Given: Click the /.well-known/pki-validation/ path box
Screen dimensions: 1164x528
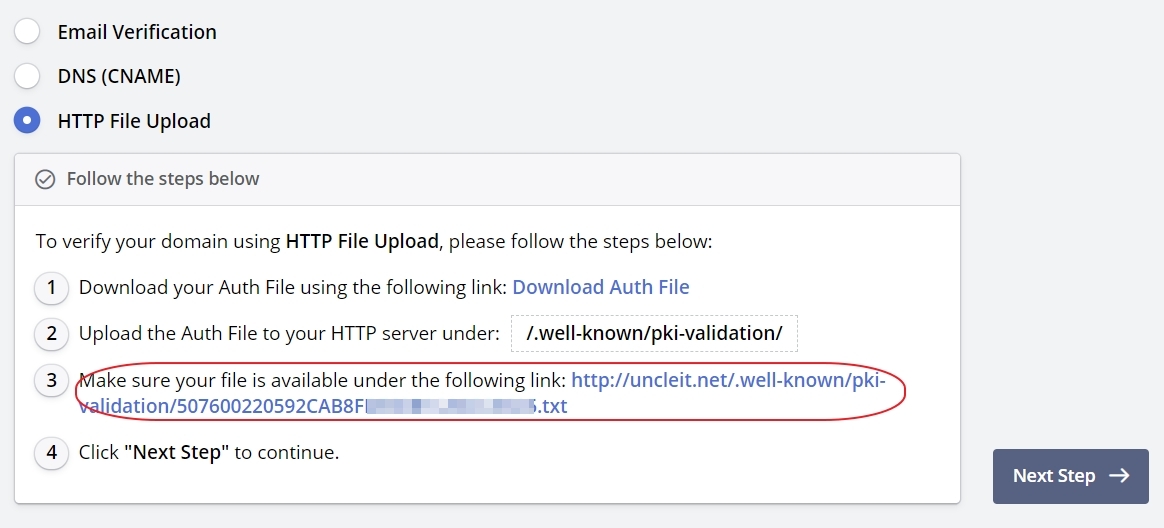Looking at the screenshot, I should click(x=654, y=334).
